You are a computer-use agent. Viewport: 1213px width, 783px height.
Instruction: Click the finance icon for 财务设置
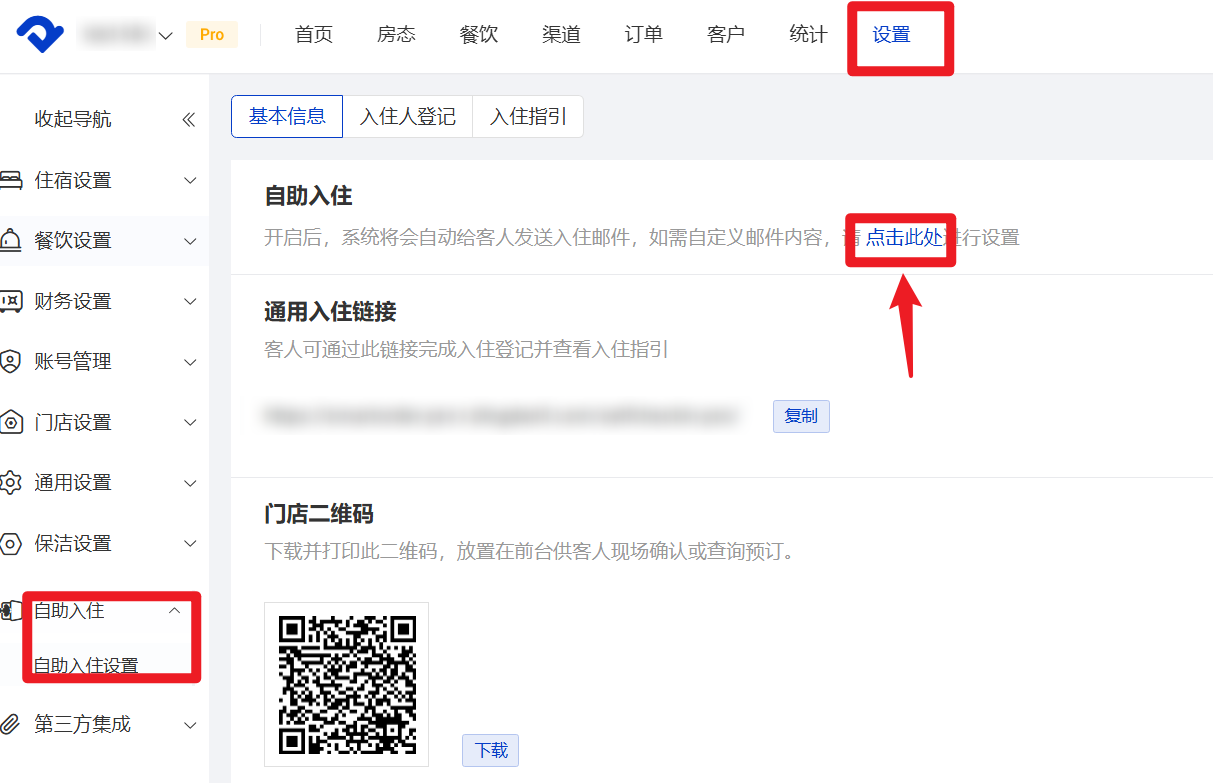(10, 302)
